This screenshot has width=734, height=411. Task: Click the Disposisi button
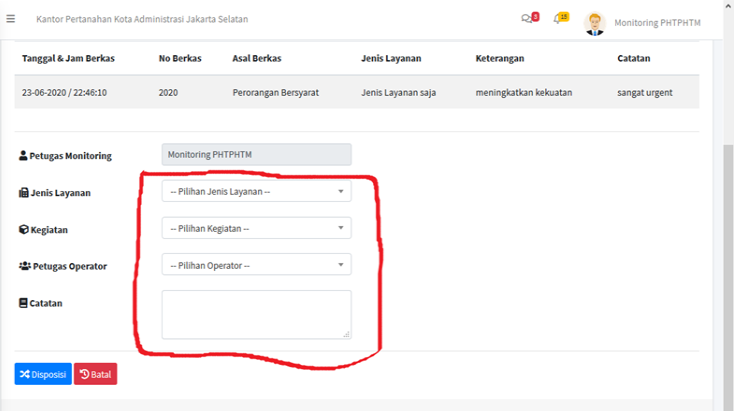point(42,375)
